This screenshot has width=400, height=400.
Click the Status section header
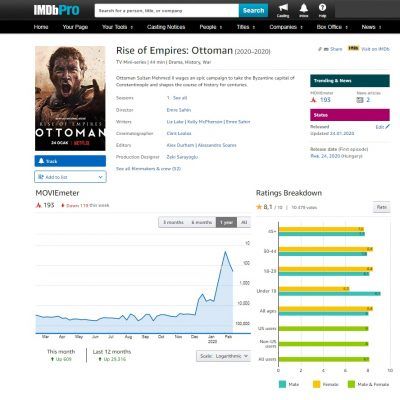point(350,115)
